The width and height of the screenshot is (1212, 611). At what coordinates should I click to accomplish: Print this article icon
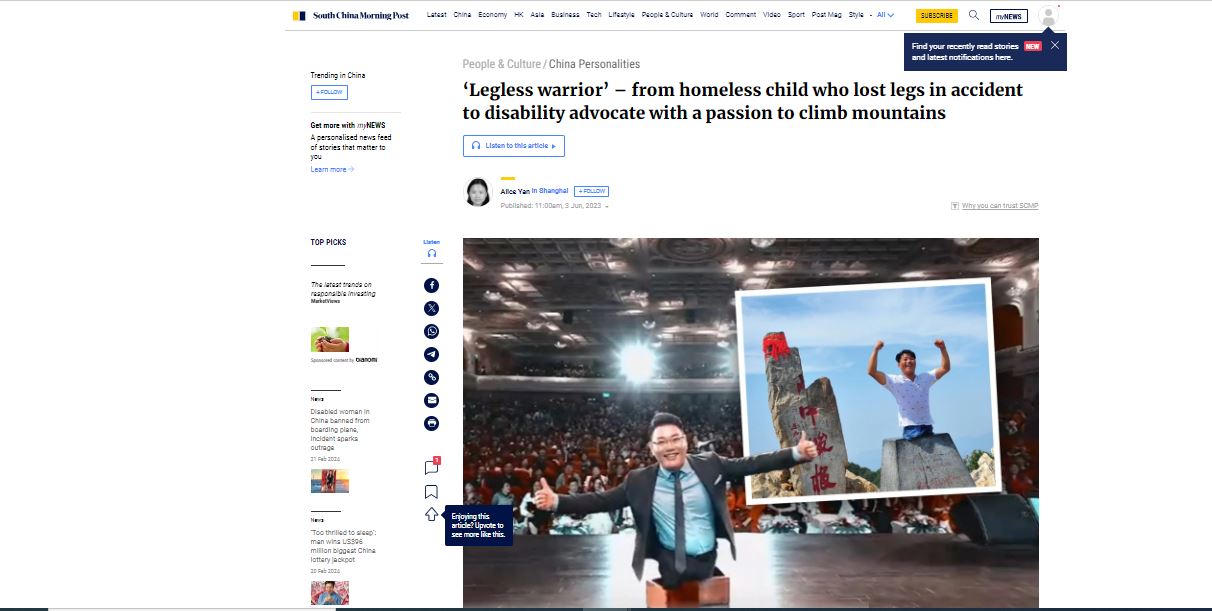coord(431,423)
